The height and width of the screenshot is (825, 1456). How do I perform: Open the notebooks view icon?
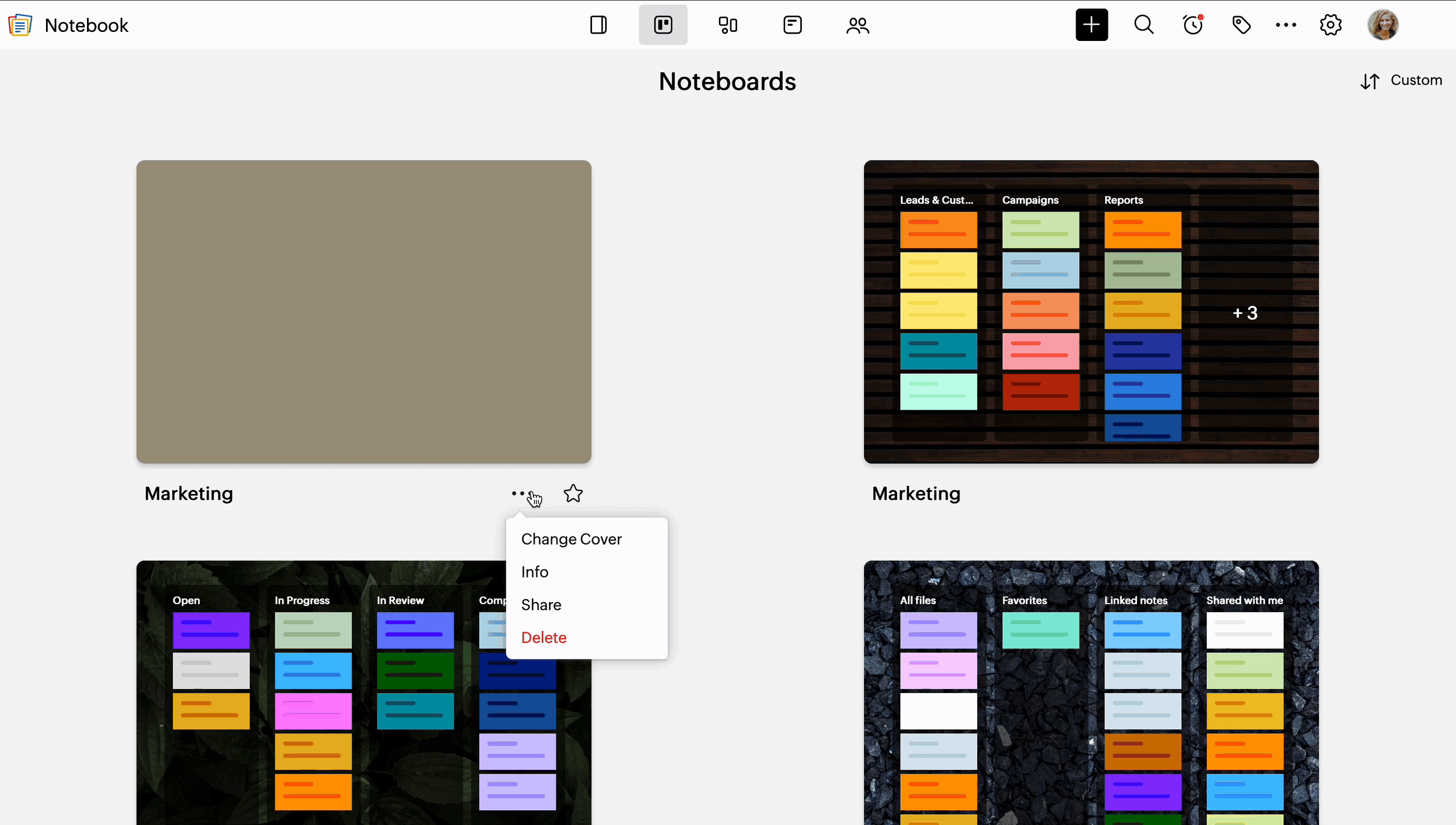click(598, 25)
